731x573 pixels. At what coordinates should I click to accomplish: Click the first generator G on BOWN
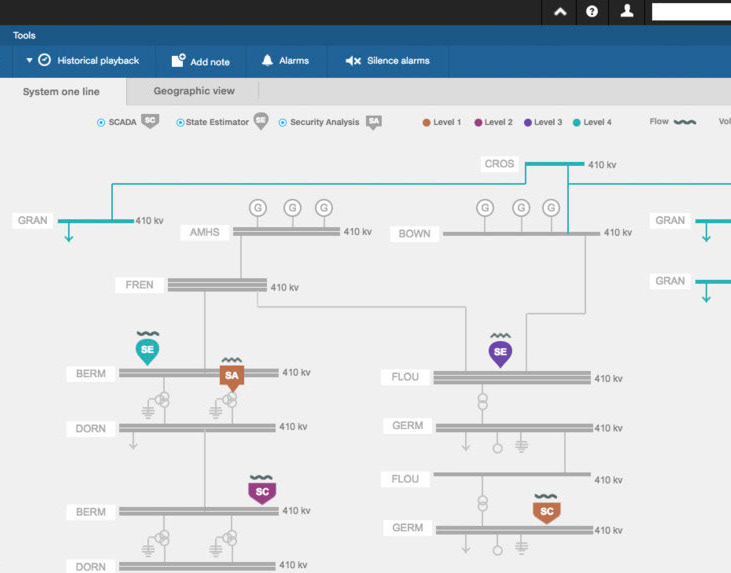(x=485, y=207)
